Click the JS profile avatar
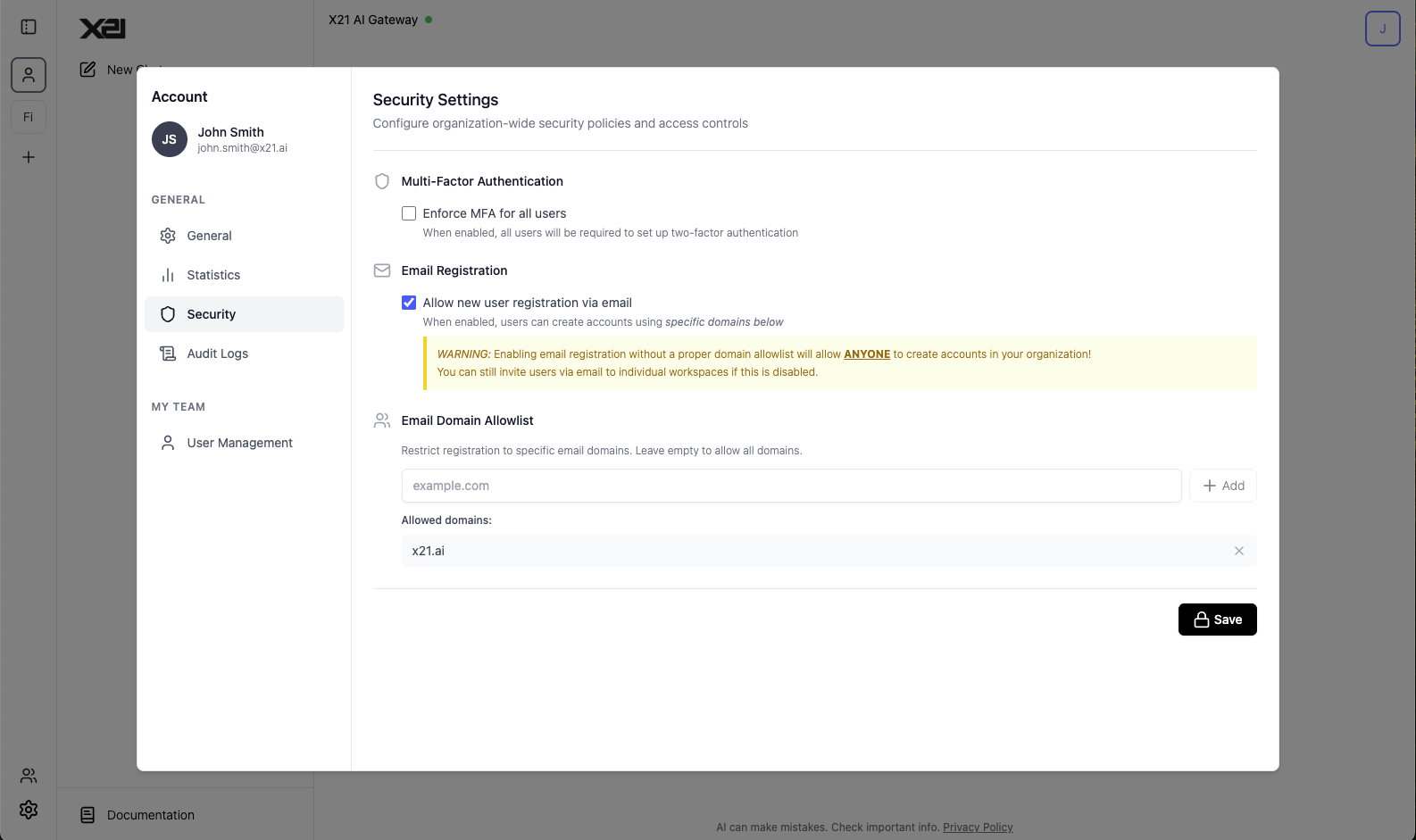 click(170, 139)
